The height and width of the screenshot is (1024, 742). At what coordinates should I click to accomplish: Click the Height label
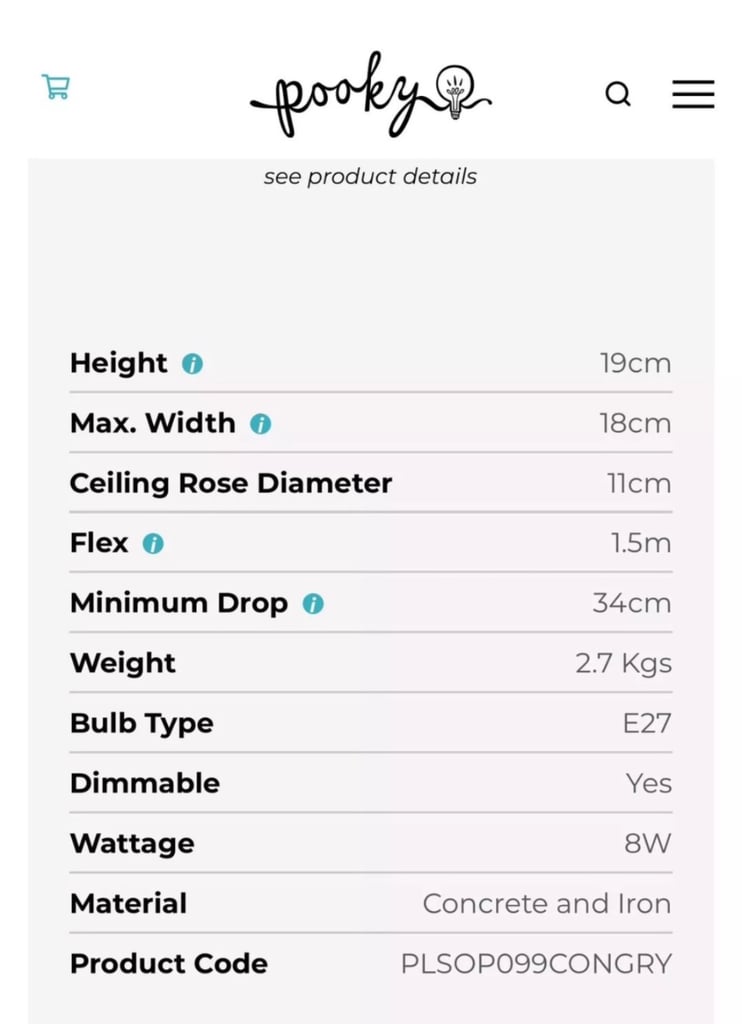tap(119, 363)
